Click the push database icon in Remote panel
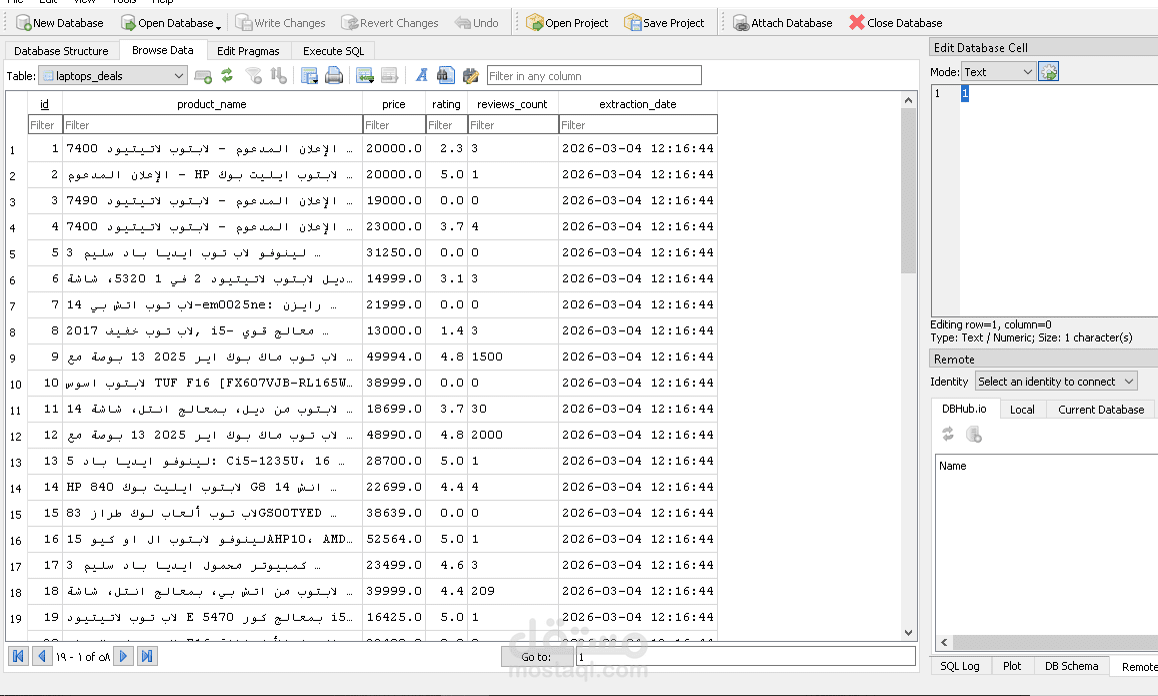Image resolution: width=1158 pixels, height=696 pixels. coord(974,434)
